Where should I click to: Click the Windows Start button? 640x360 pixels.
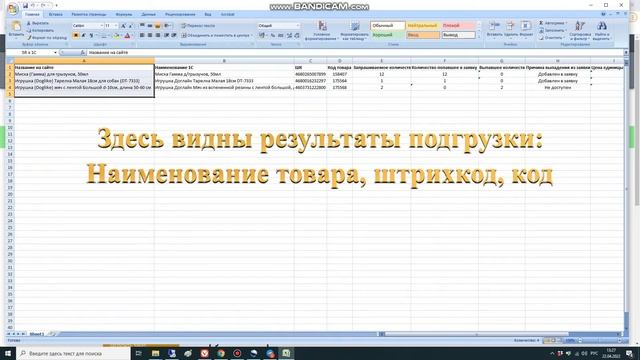(x=8, y=353)
